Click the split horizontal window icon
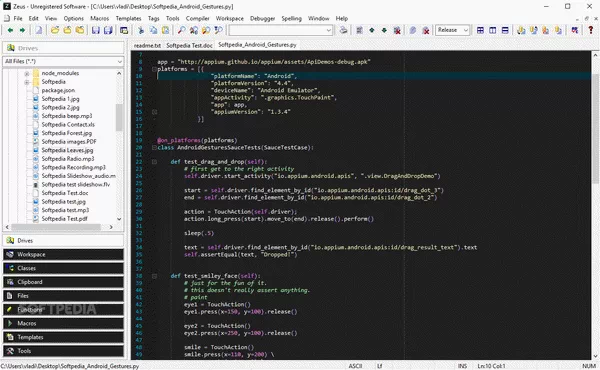This screenshot has width=600, height=370. click(505, 30)
